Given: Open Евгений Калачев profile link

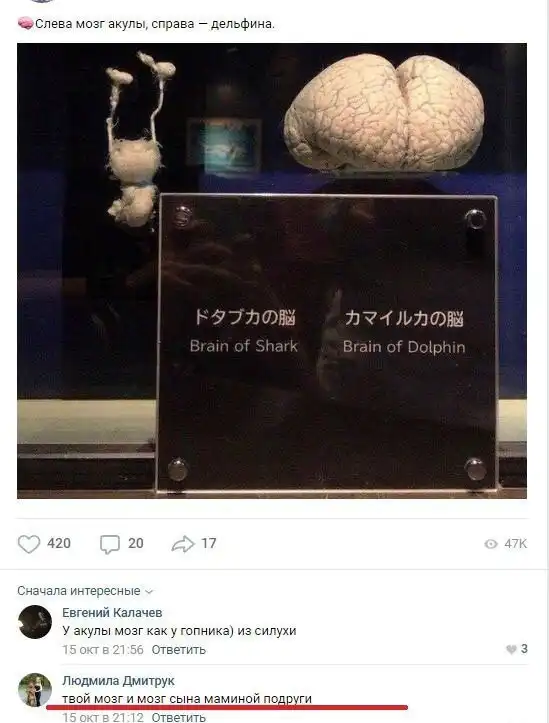Looking at the screenshot, I should pyautogui.click(x=112, y=612).
